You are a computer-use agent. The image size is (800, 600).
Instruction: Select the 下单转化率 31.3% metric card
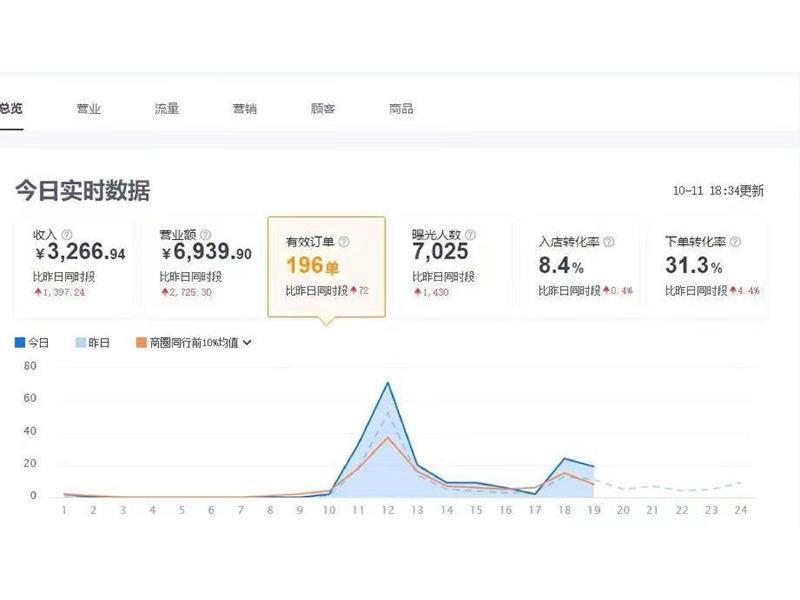coord(707,267)
